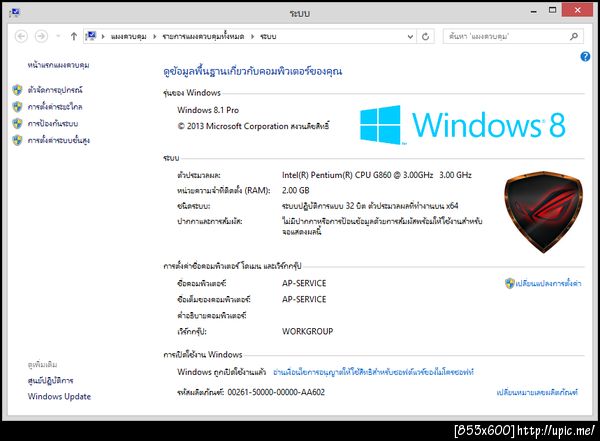Maximize the System window

pos(552,10)
